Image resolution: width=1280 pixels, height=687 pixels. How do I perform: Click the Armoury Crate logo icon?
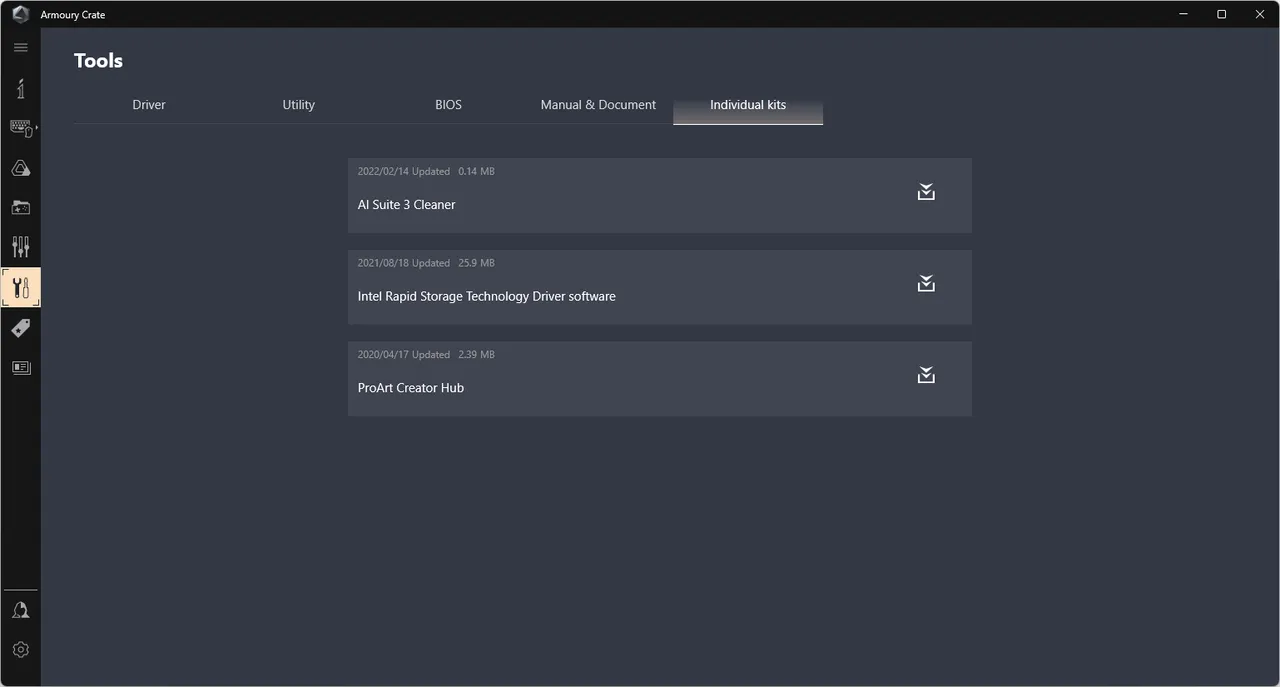click(x=20, y=14)
